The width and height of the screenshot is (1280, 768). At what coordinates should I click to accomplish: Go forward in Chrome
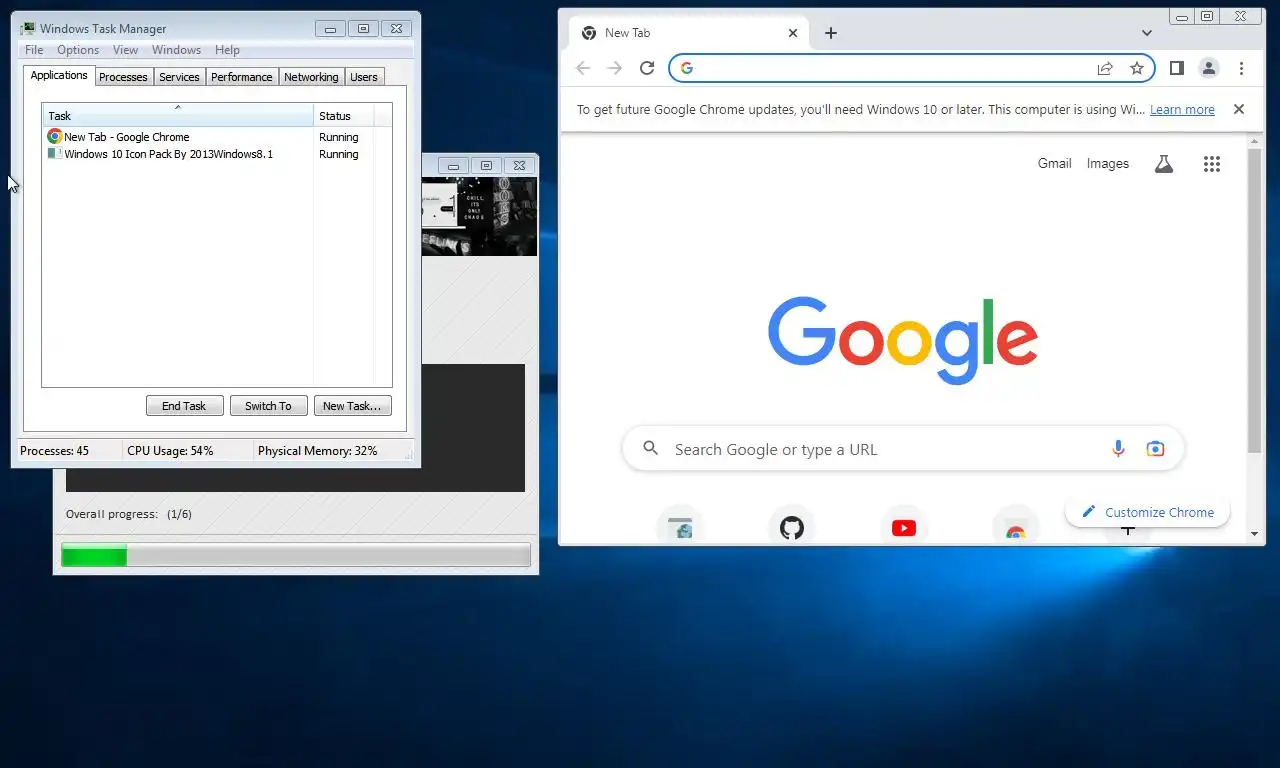[x=615, y=68]
